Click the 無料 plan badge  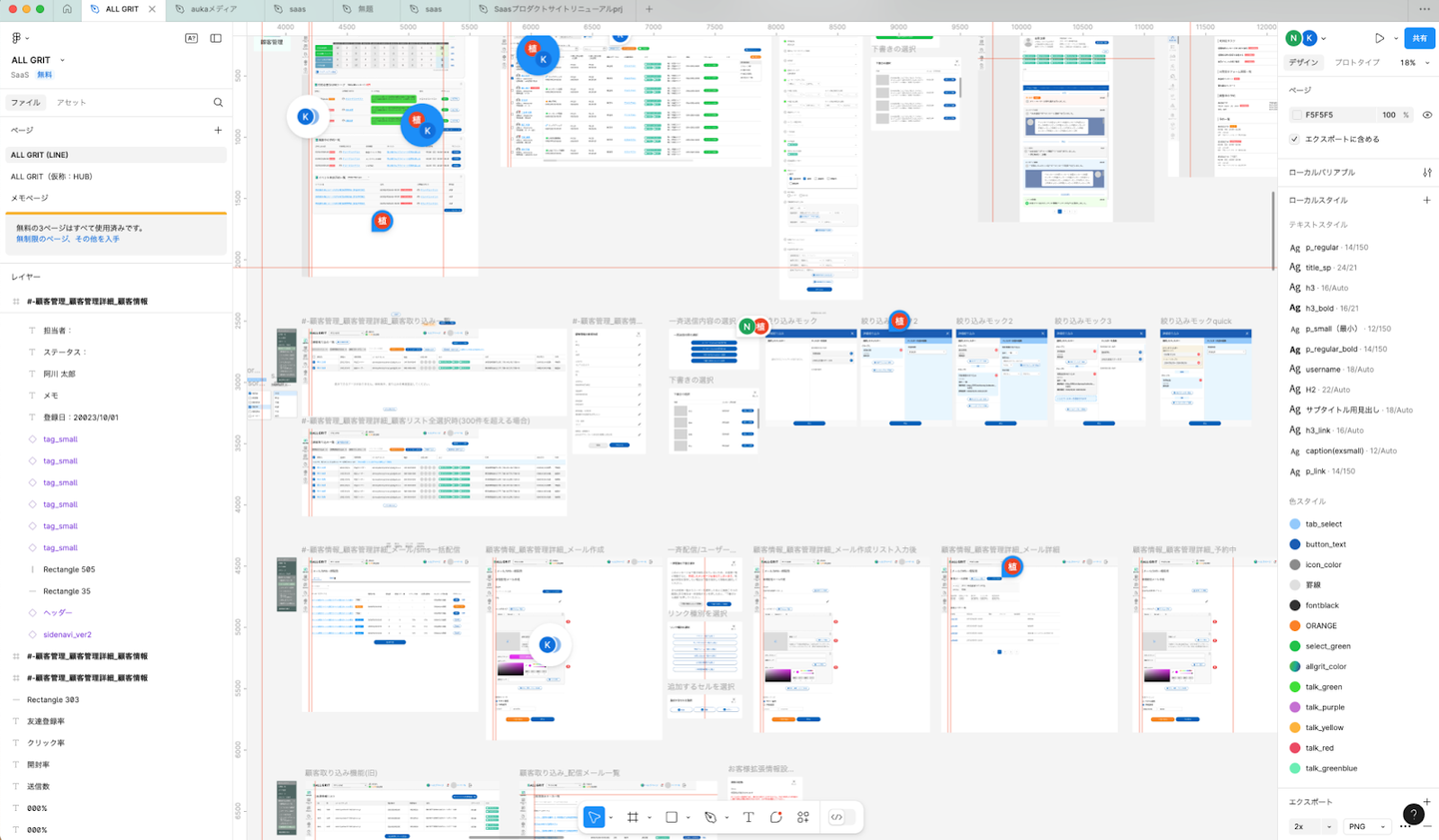(44, 75)
